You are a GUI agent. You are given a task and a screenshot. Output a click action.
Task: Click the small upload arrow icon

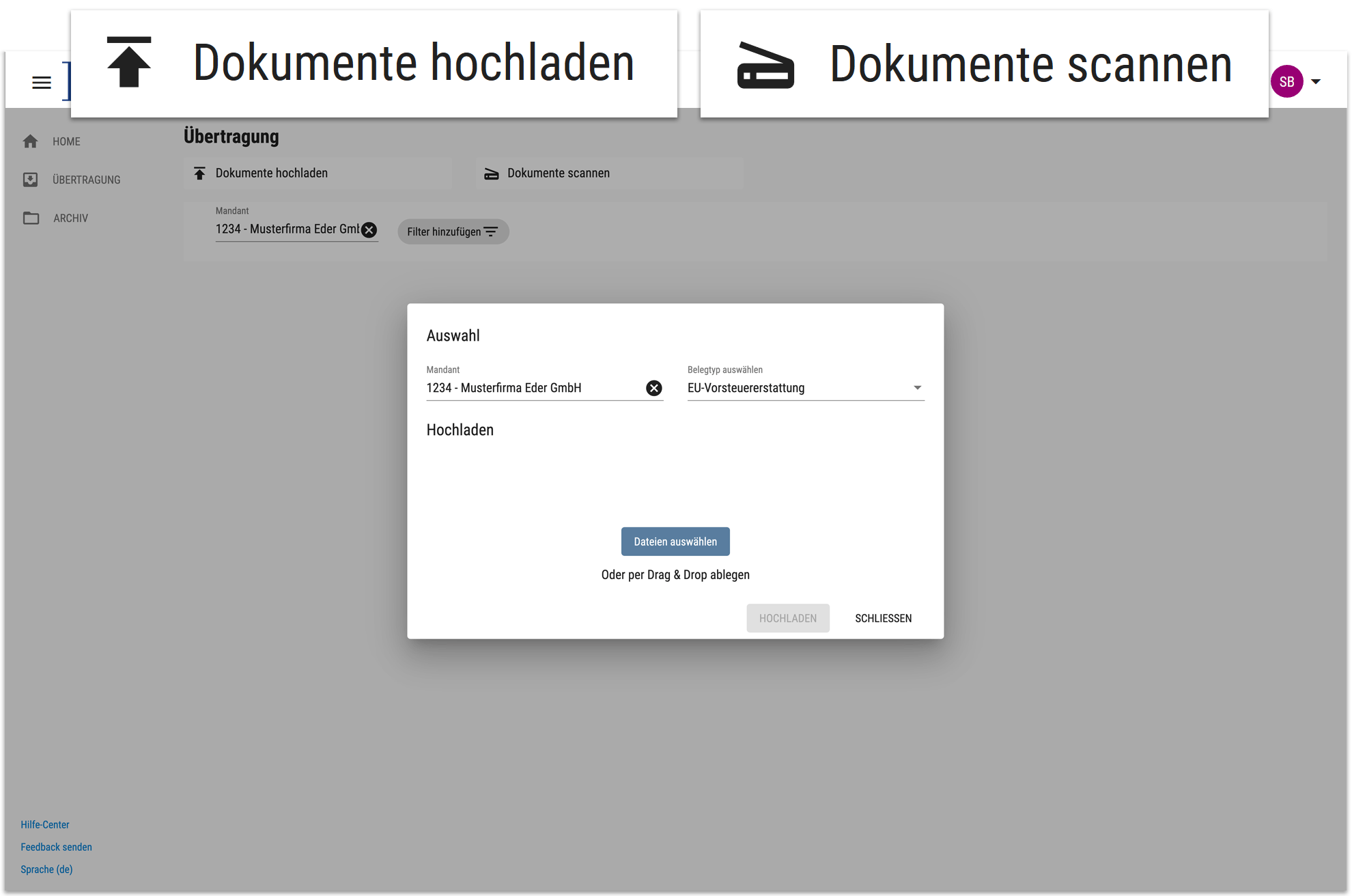(x=199, y=173)
